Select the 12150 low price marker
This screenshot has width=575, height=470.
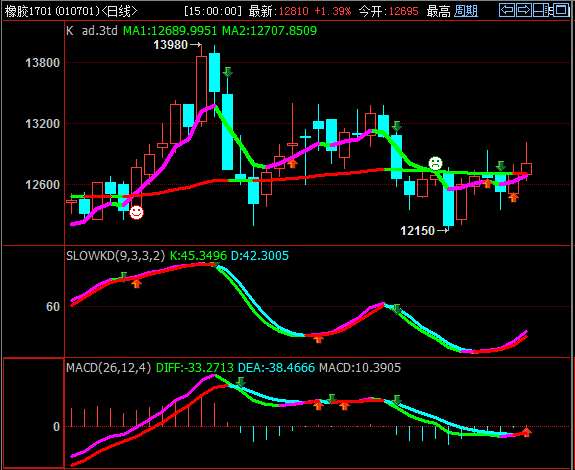pyautogui.click(x=424, y=231)
